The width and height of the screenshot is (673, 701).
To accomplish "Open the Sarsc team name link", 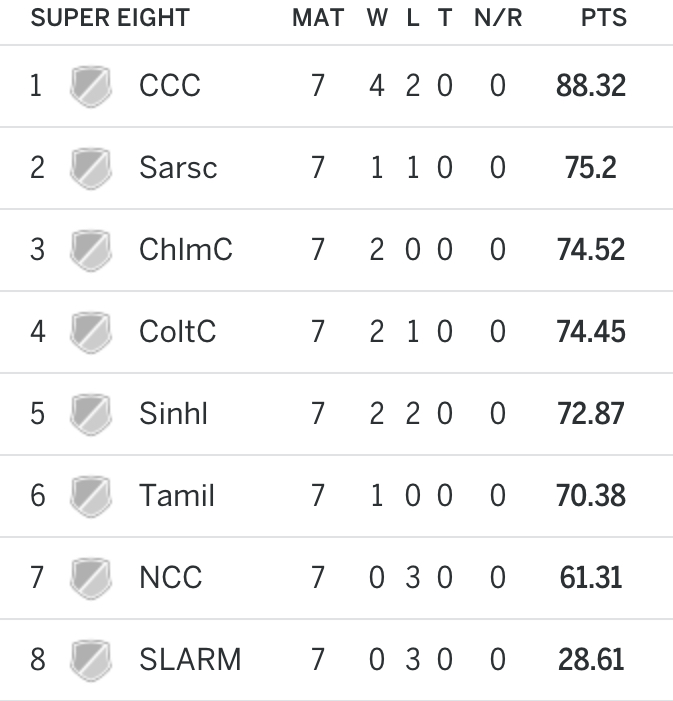I will click(x=178, y=168).
